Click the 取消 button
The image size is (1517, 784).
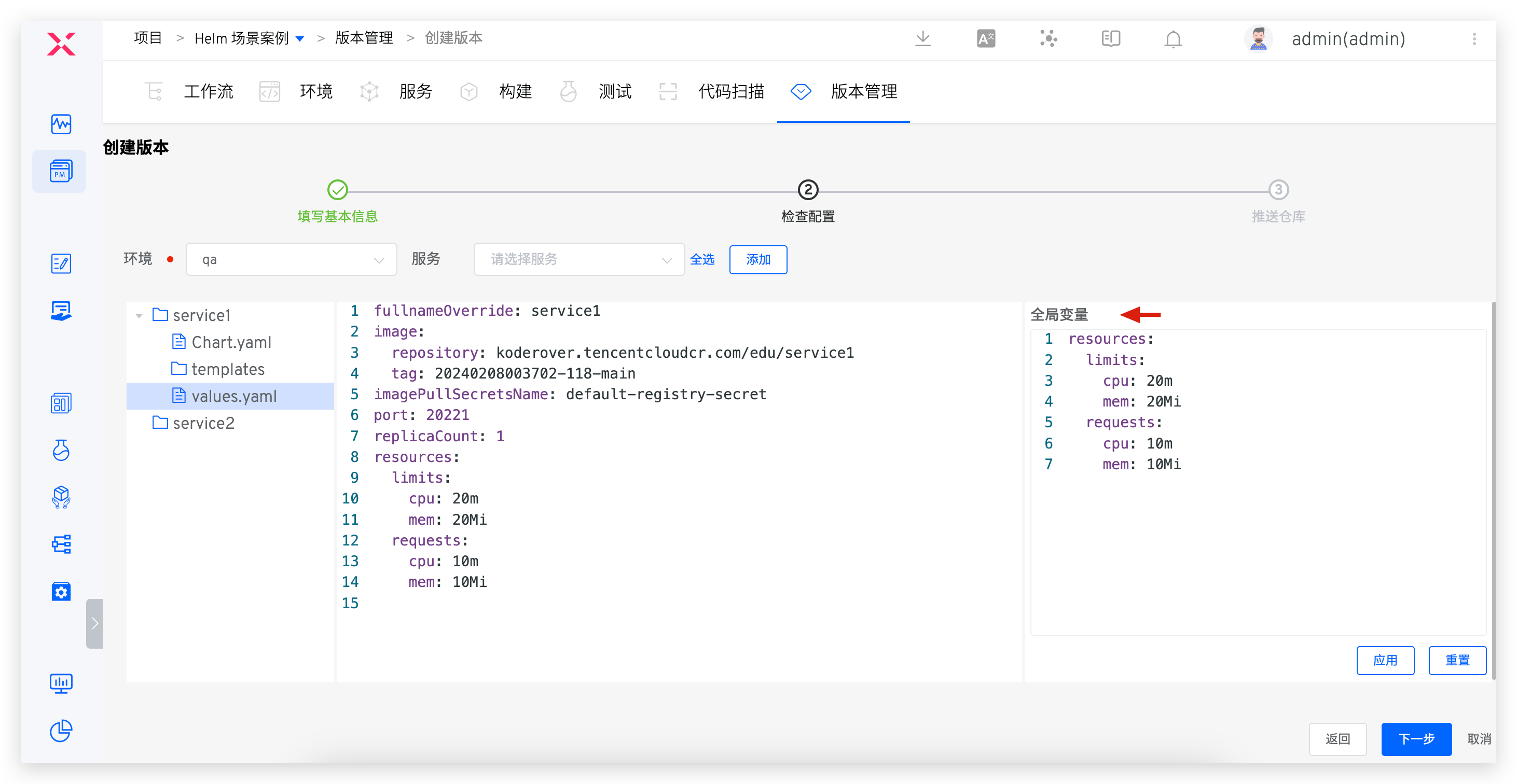click(1478, 739)
